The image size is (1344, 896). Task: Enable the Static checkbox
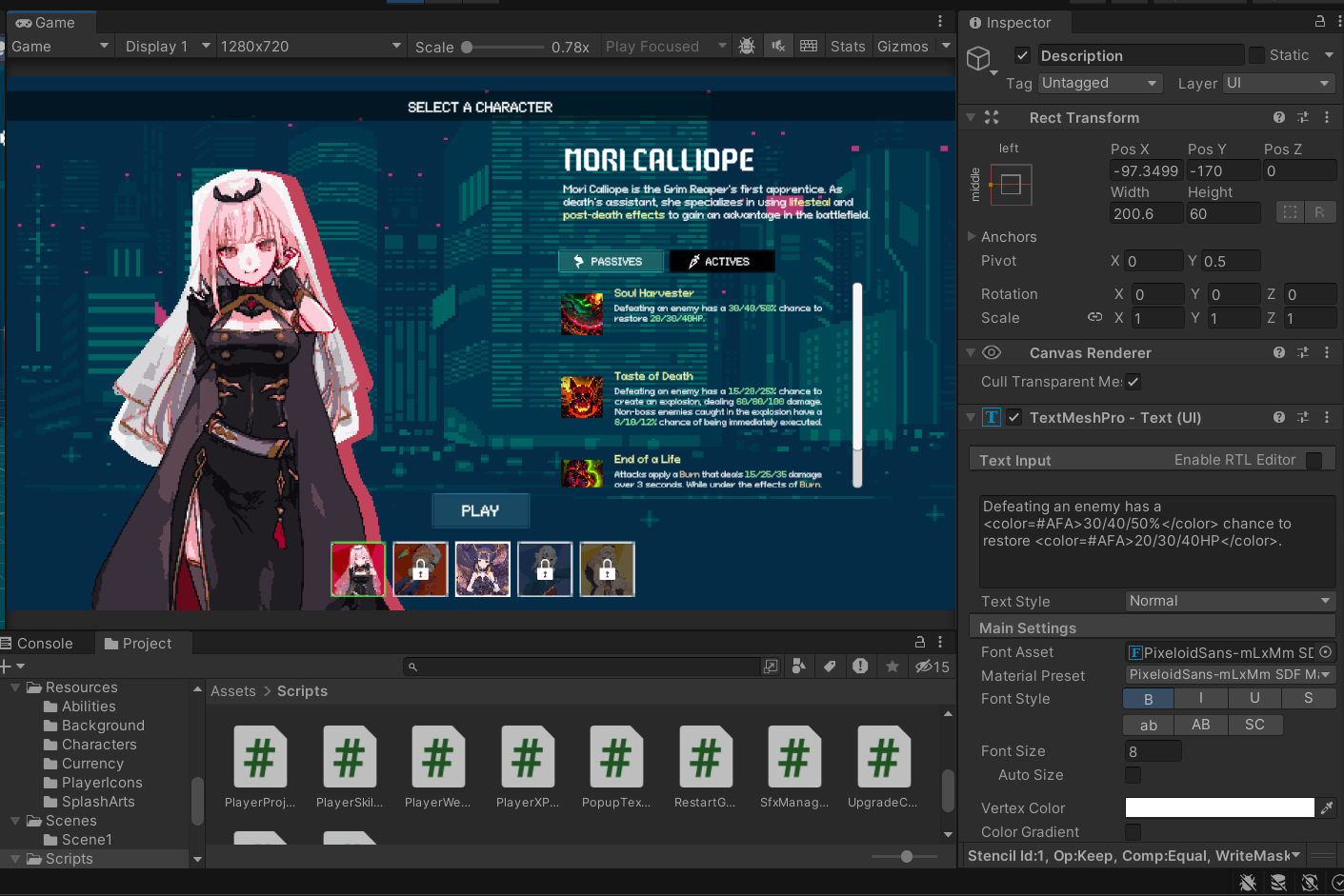pos(1256,55)
